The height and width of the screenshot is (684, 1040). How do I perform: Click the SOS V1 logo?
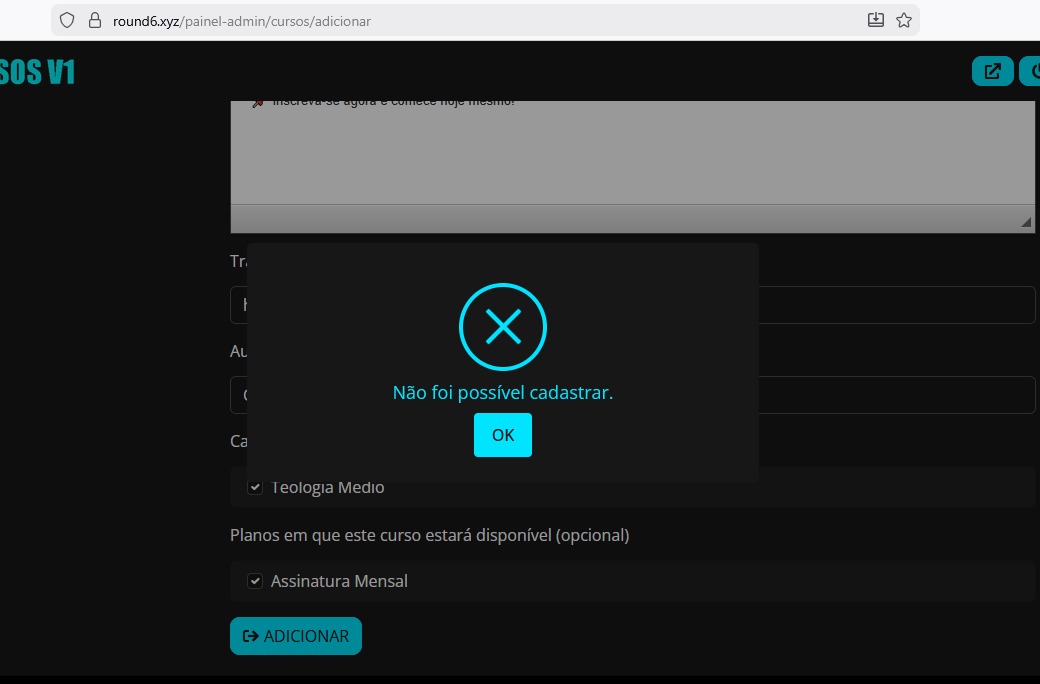click(x=37, y=72)
